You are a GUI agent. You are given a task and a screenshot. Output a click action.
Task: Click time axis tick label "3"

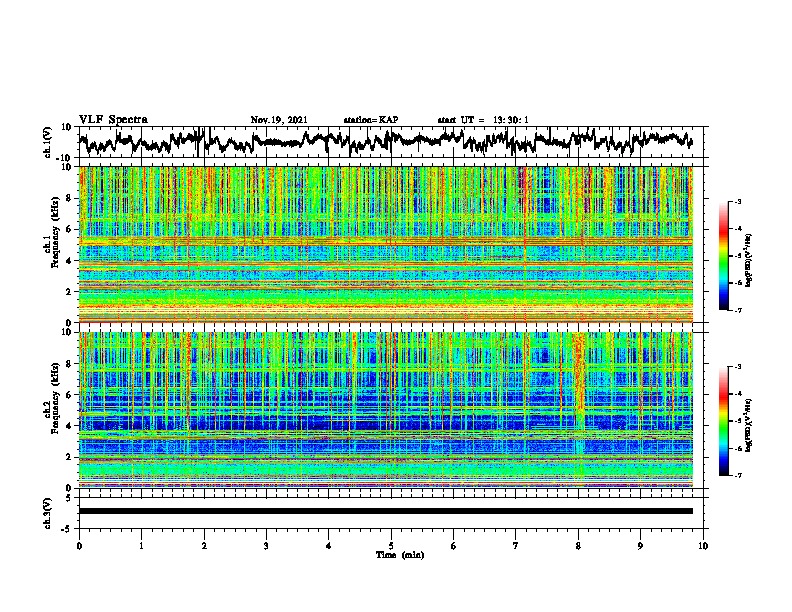click(266, 546)
